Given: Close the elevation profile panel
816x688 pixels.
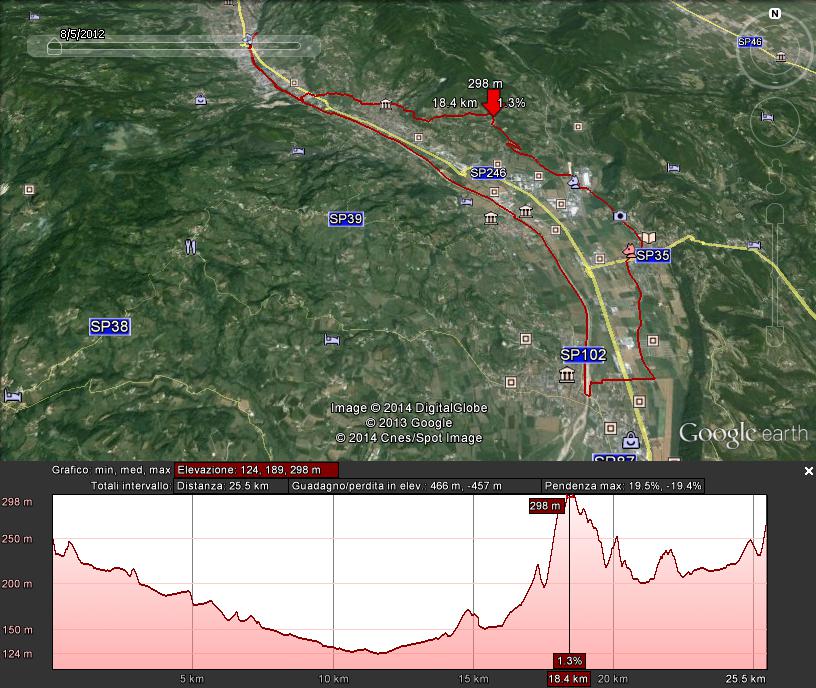Looking at the screenshot, I should [x=809, y=470].
